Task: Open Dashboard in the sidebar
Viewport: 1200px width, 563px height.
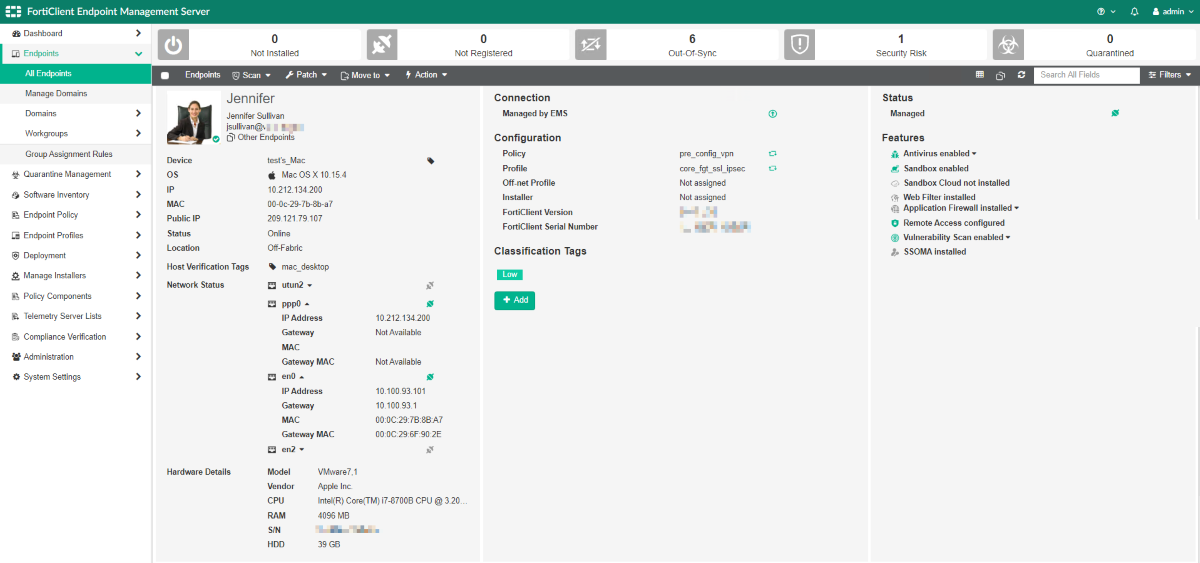Action: [x=75, y=33]
